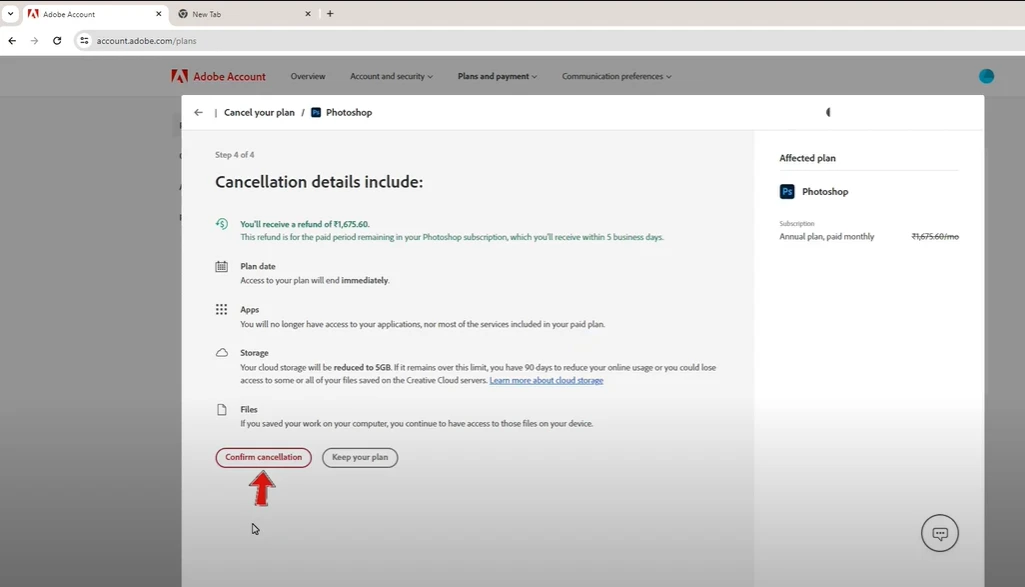Select the Adobe Account browser tab
Viewport: 1025px width, 587px height.
click(95, 14)
